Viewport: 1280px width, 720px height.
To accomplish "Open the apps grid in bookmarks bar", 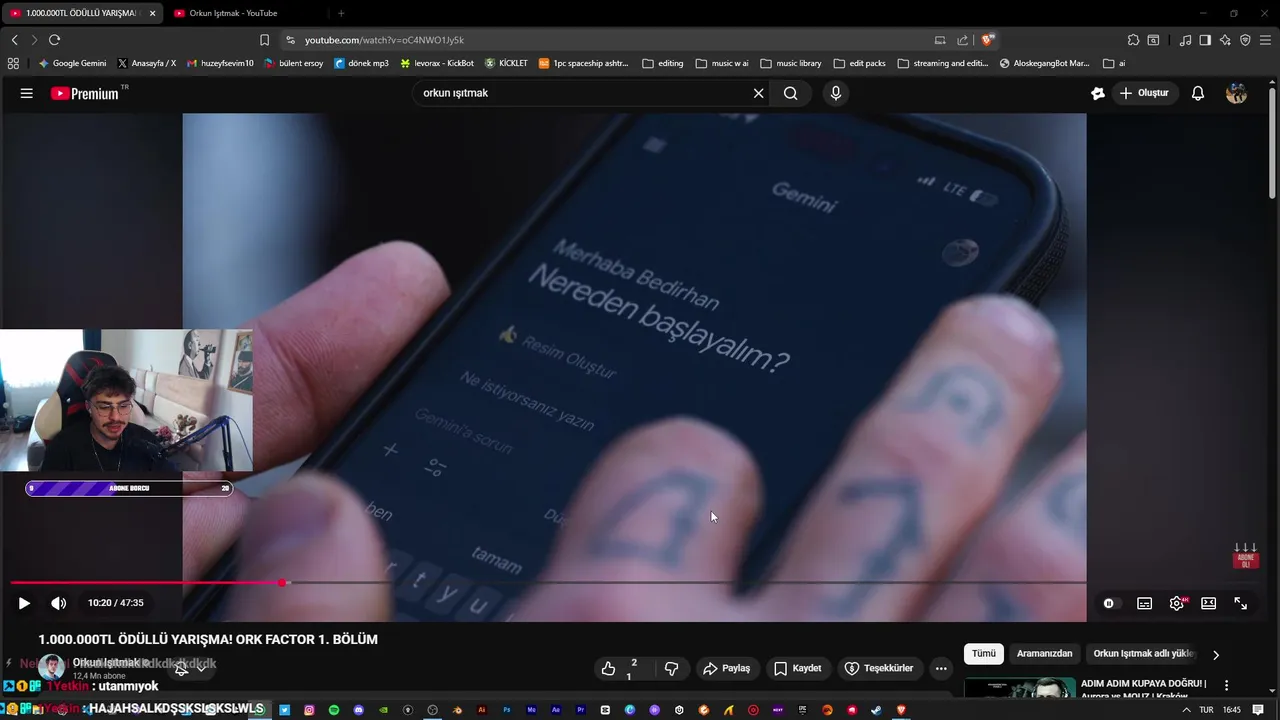I will pyautogui.click(x=13, y=63).
